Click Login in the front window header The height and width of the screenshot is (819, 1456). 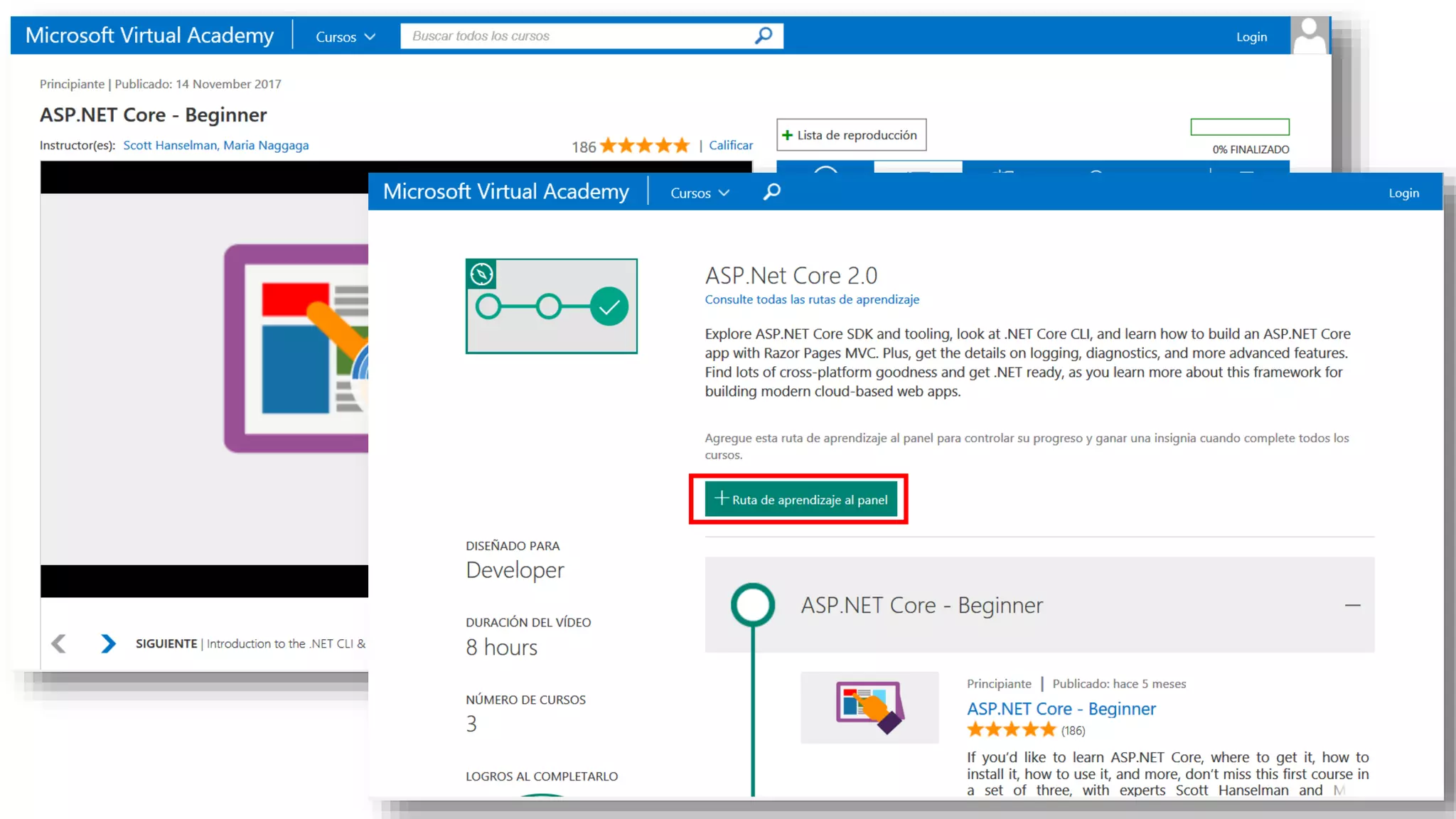tap(1403, 193)
